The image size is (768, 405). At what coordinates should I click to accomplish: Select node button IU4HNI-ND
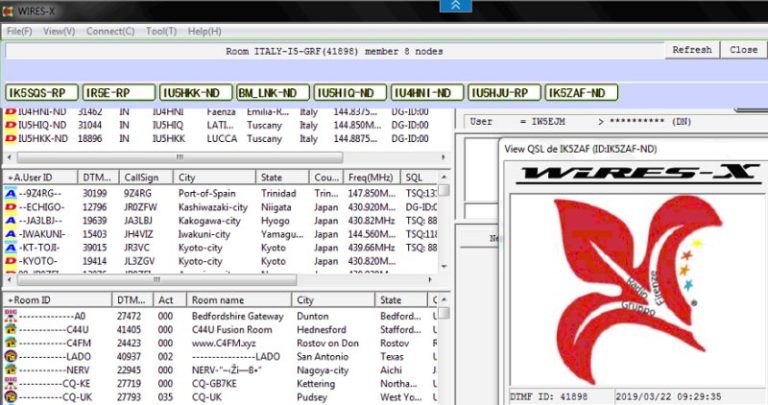pos(427,93)
